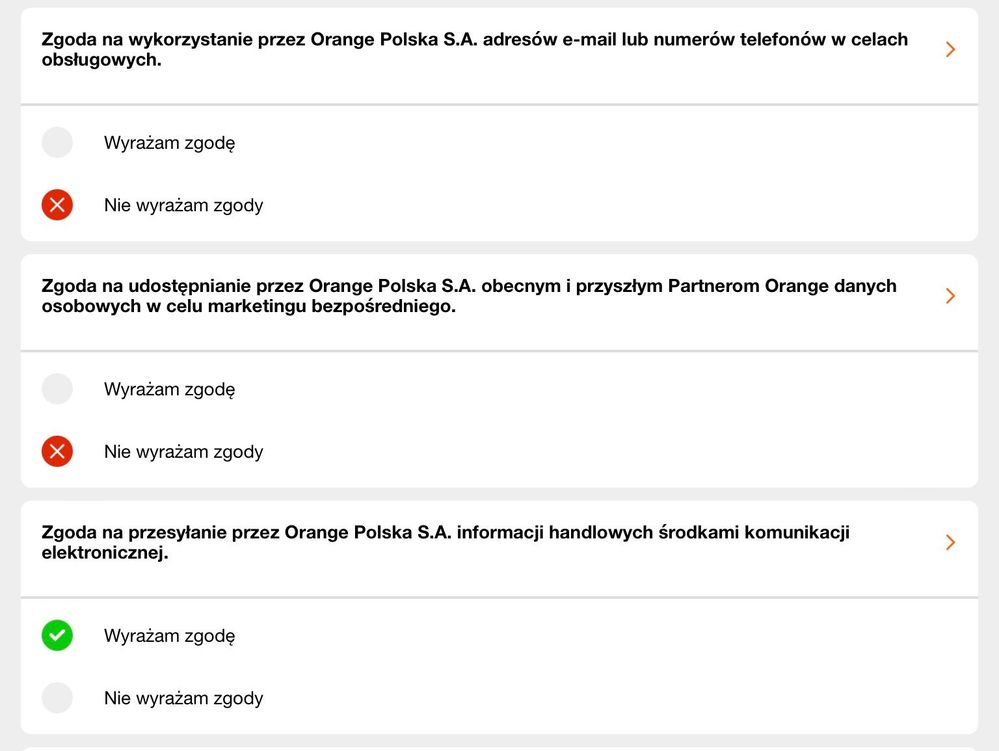Open heading about sending commercial information electronically

click(x=445, y=542)
